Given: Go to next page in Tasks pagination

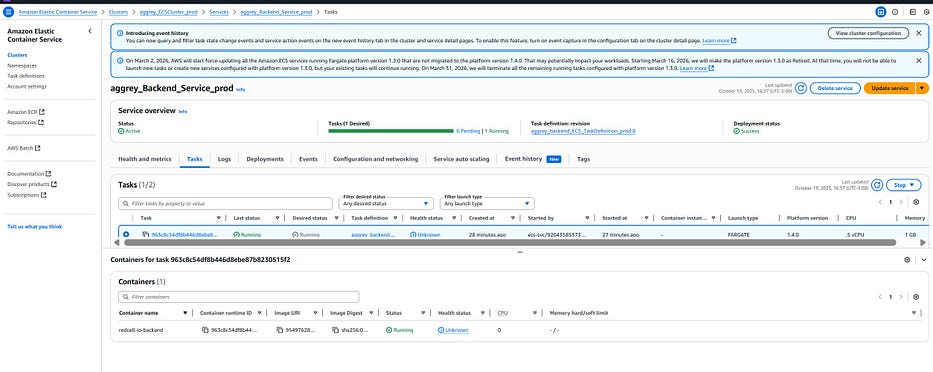Looking at the screenshot, I should [x=901, y=202].
